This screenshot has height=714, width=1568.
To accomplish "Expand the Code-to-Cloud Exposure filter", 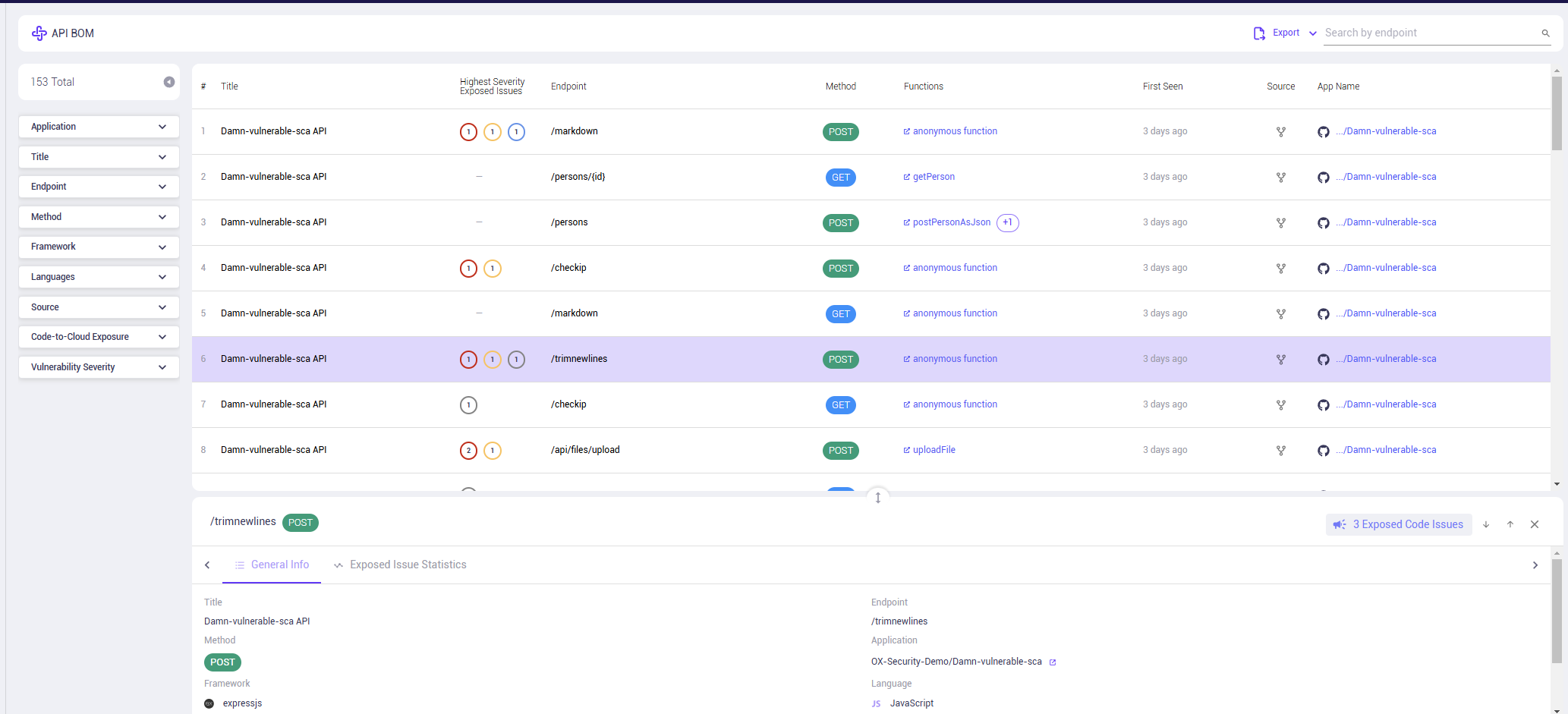I will [x=99, y=337].
